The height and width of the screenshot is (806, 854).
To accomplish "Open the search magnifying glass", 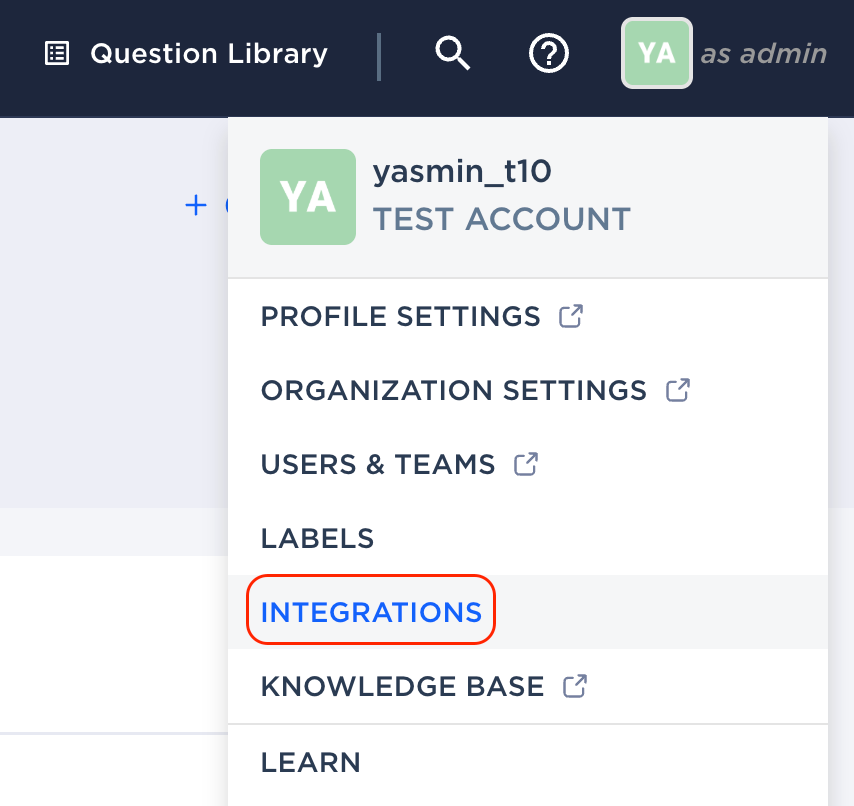I will coord(452,54).
